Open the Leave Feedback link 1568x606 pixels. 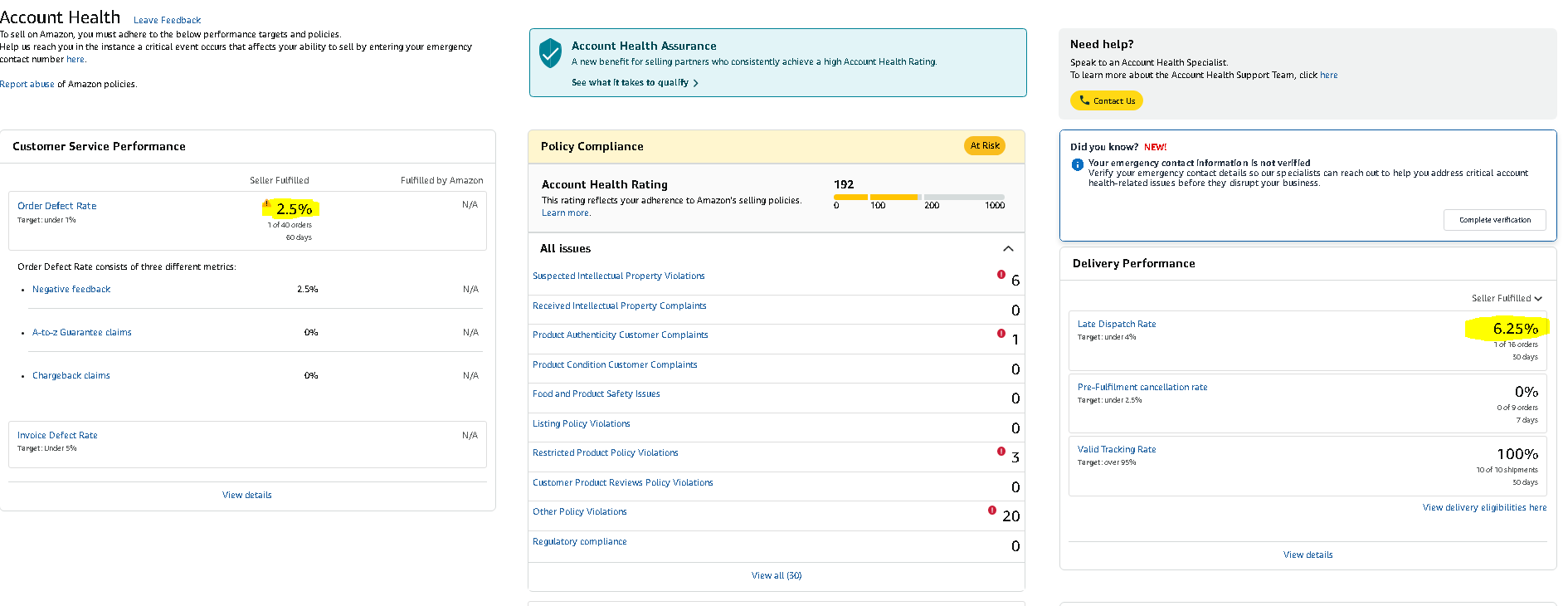167,20
